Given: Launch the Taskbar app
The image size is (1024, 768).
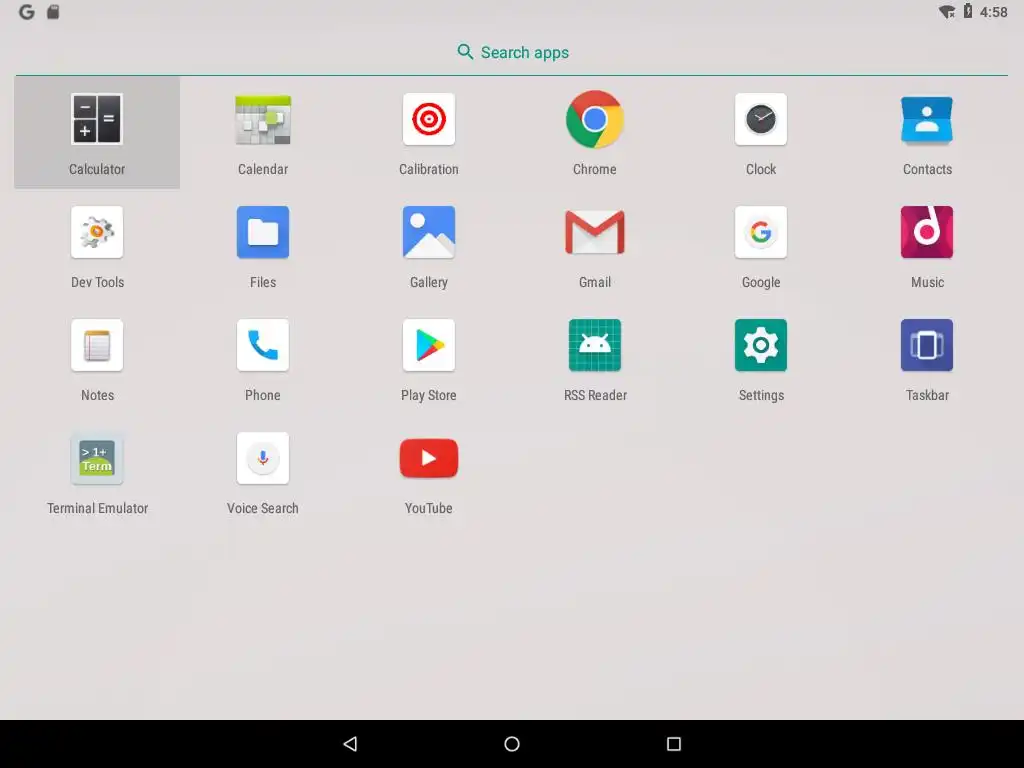Looking at the screenshot, I should click(927, 345).
